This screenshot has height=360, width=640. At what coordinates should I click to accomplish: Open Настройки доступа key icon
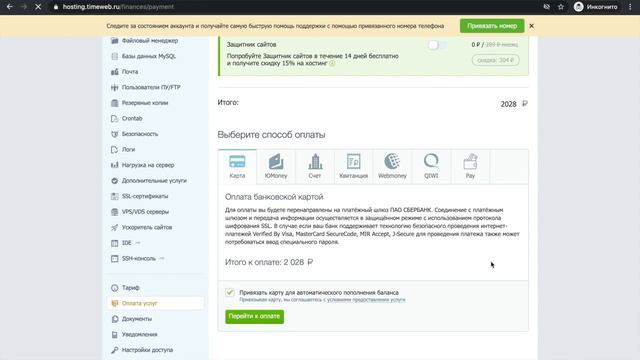115,350
